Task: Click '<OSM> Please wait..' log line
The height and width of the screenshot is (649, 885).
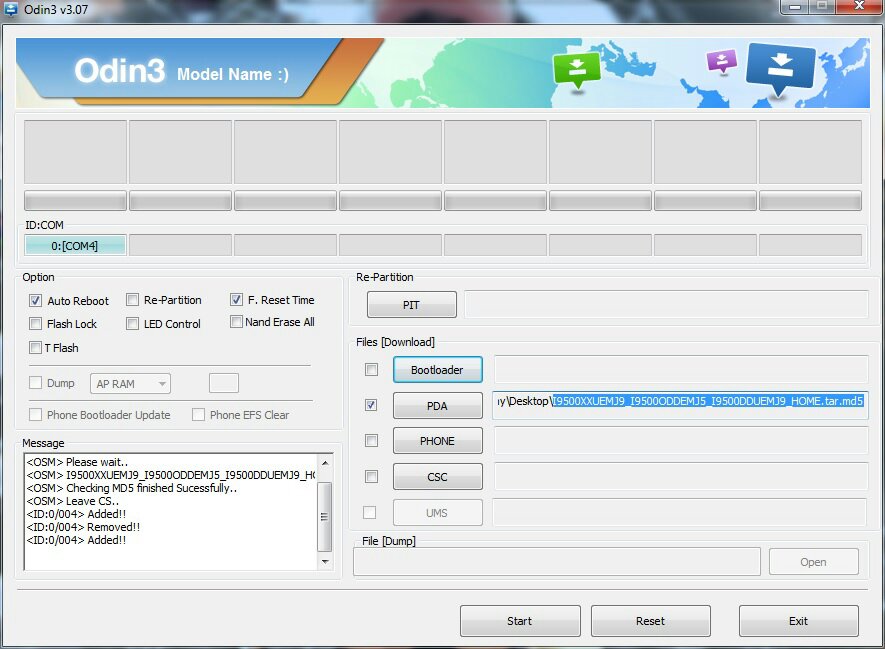Action: point(77,462)
